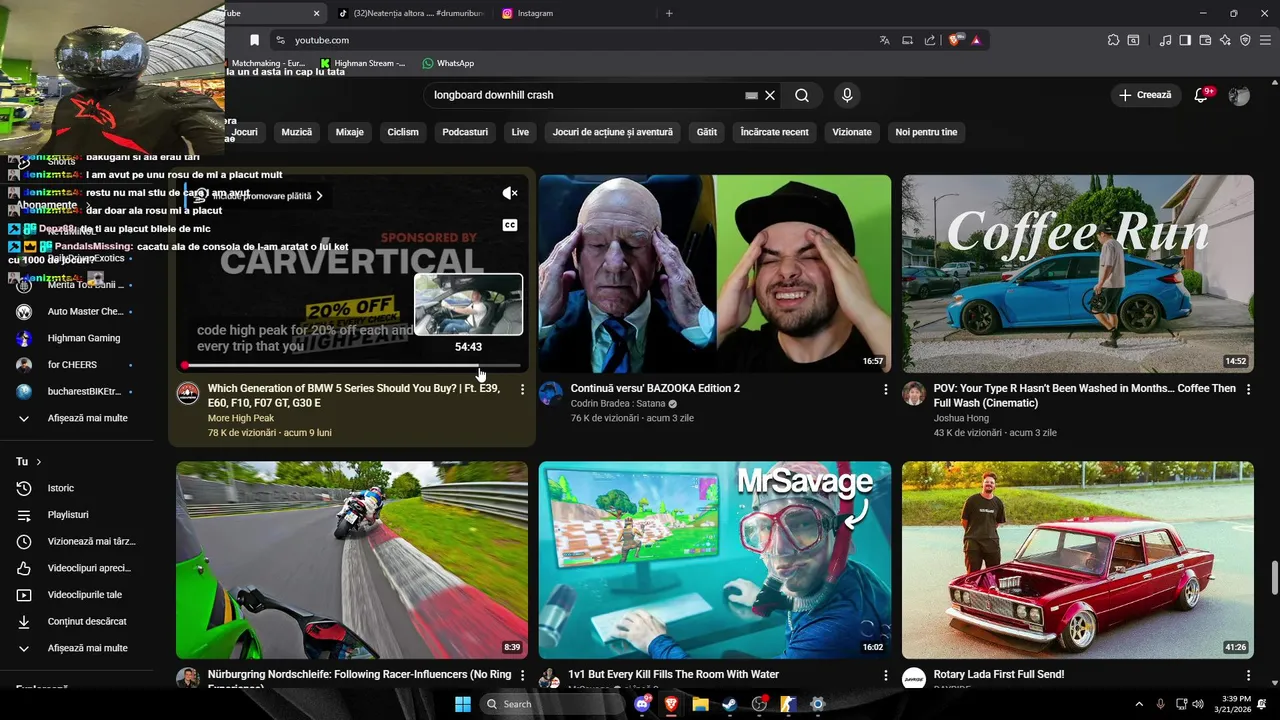
Task: Open the Joshua Hong channel link
Action: click(961, 418)
